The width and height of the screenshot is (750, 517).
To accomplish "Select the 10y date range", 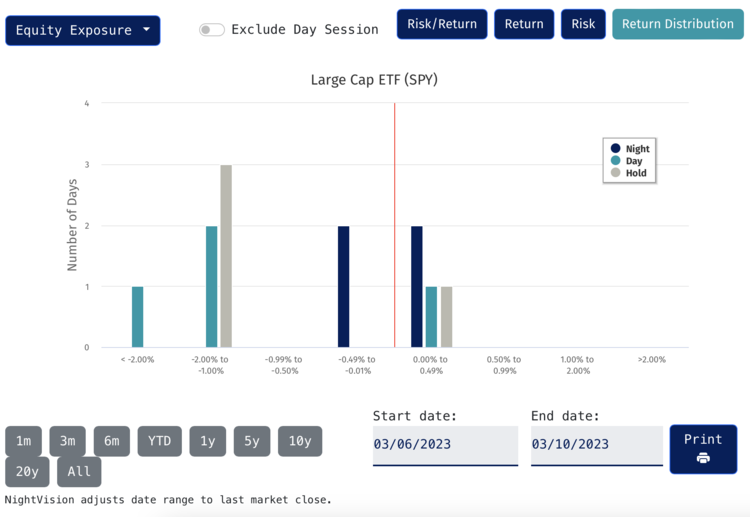I will [x=300, y=441].
